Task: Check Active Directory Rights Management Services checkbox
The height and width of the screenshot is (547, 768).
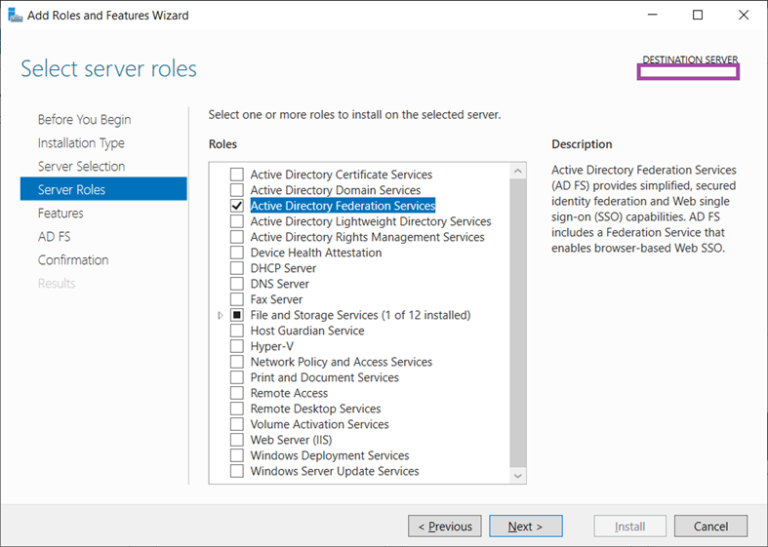Action: pos(237,237)
